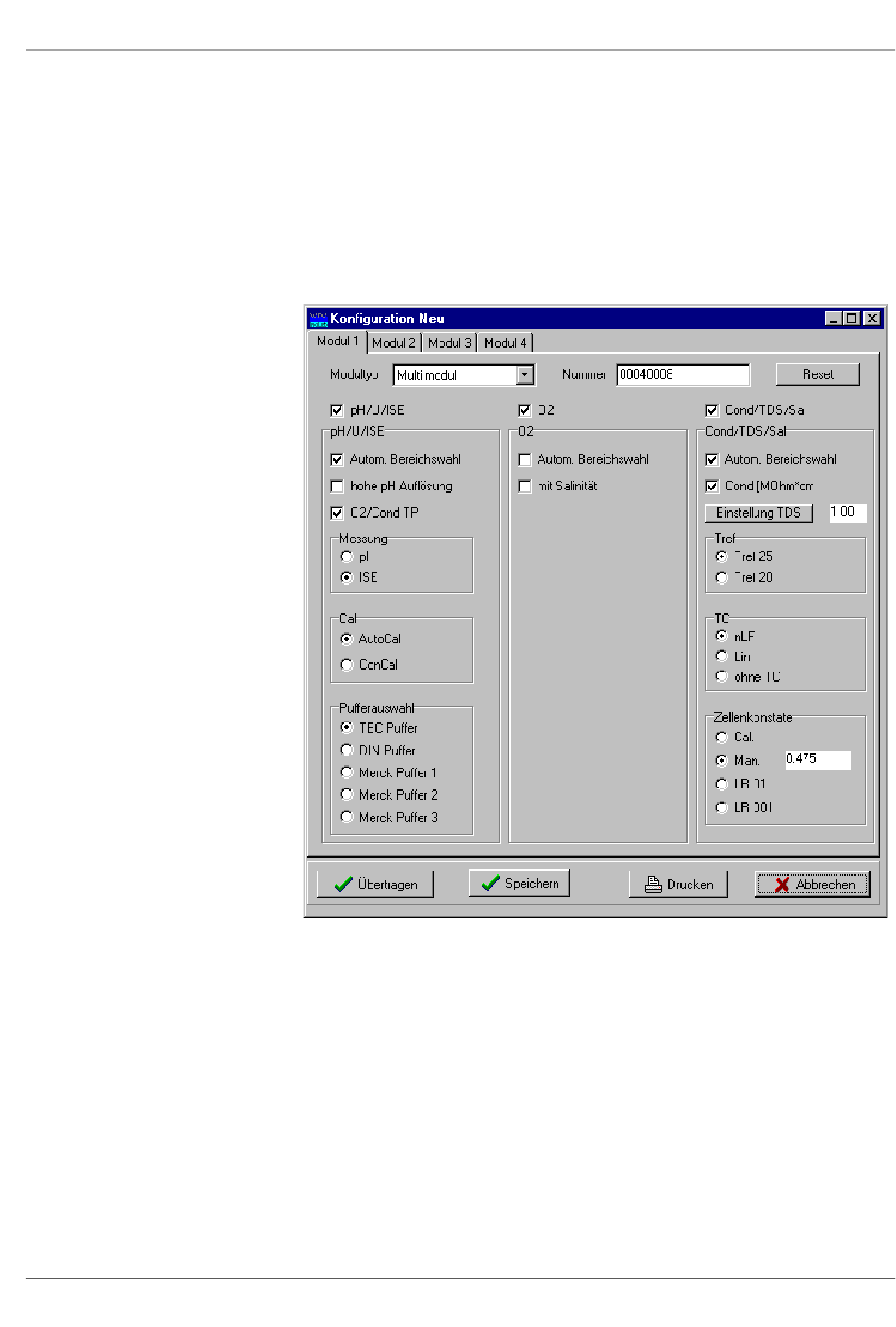Select the Tref 20 radio button
This screenshot has width=896, height=1327.
click(x=722, y=577)
